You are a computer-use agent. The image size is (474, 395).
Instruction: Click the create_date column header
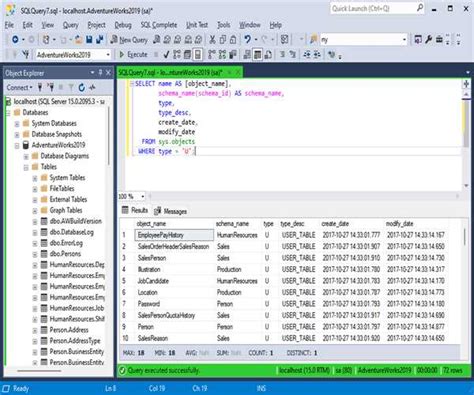pyautogui.click(x=351, y=224)
